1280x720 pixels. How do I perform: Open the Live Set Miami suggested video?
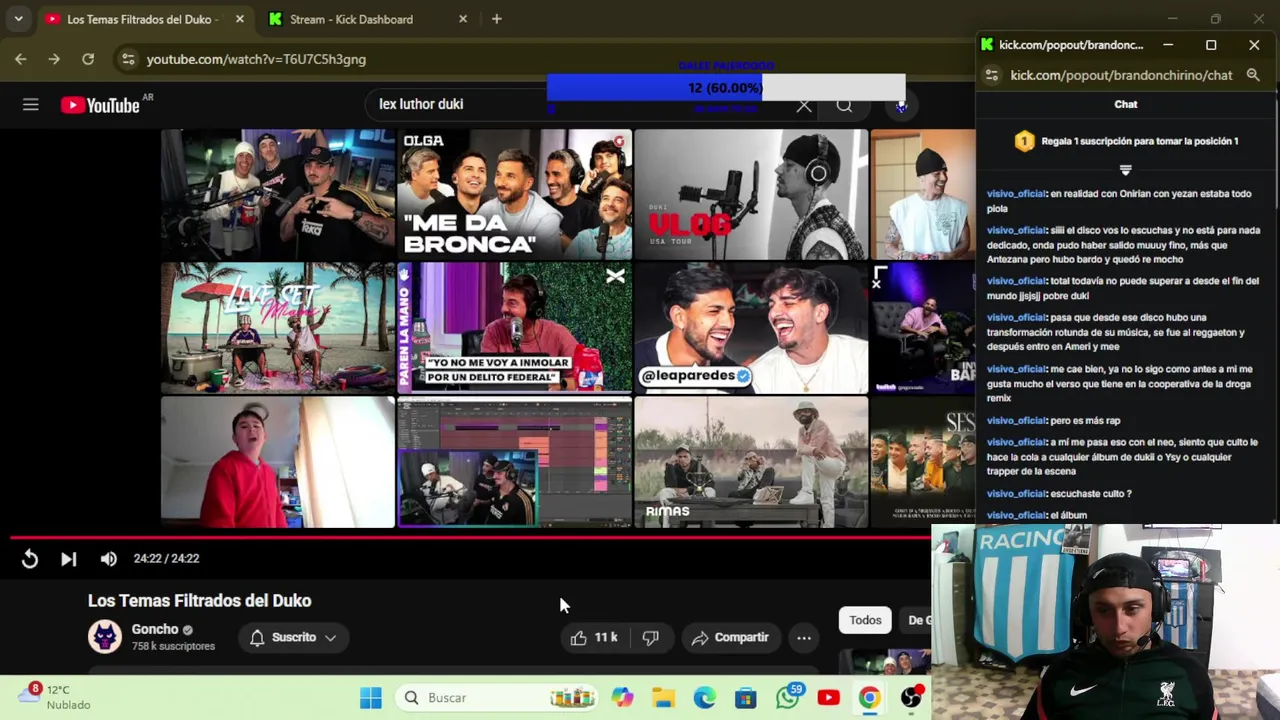pos(278,328)
